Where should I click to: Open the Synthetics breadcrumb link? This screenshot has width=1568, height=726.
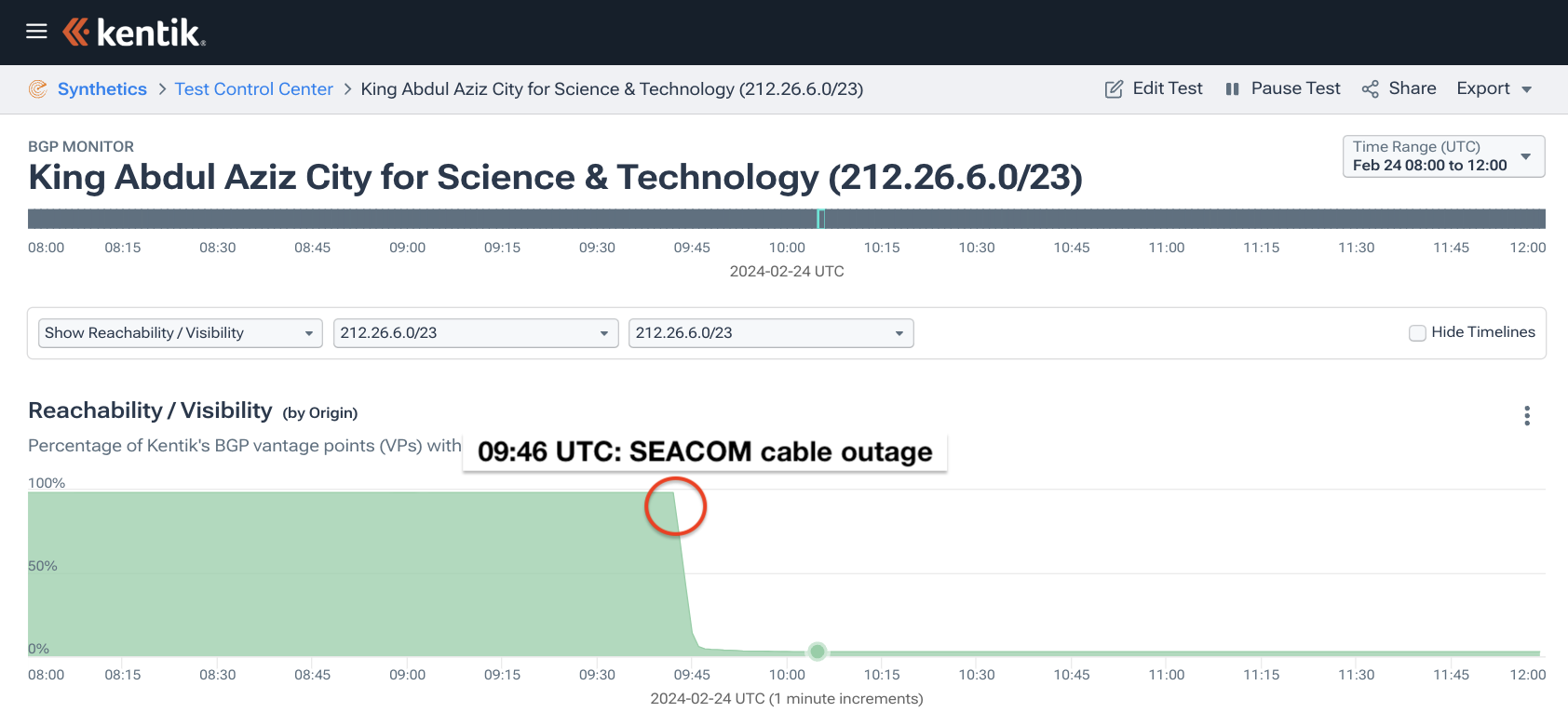pos(102,89)
